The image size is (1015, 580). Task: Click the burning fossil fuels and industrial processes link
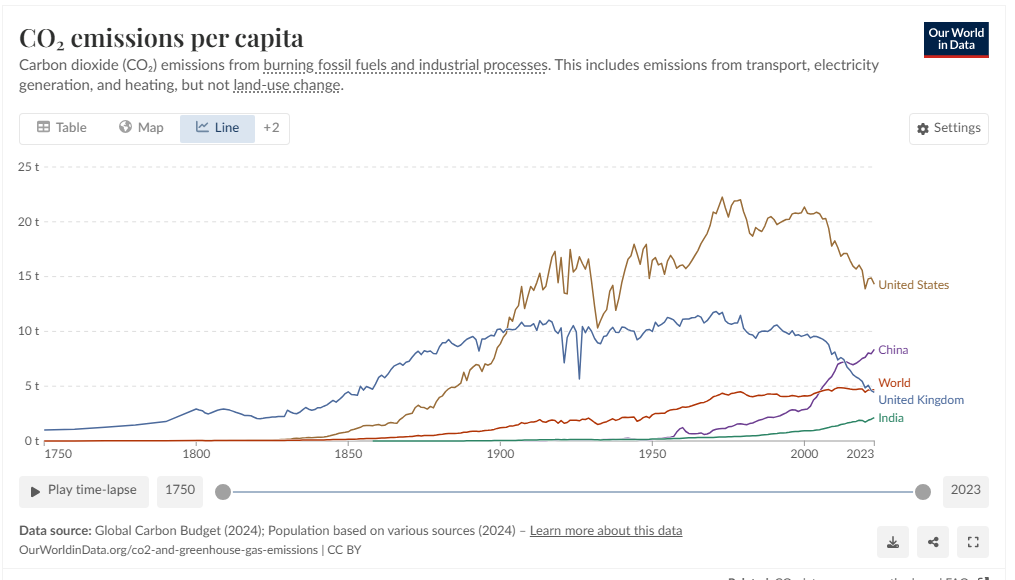tap(405, 65)
